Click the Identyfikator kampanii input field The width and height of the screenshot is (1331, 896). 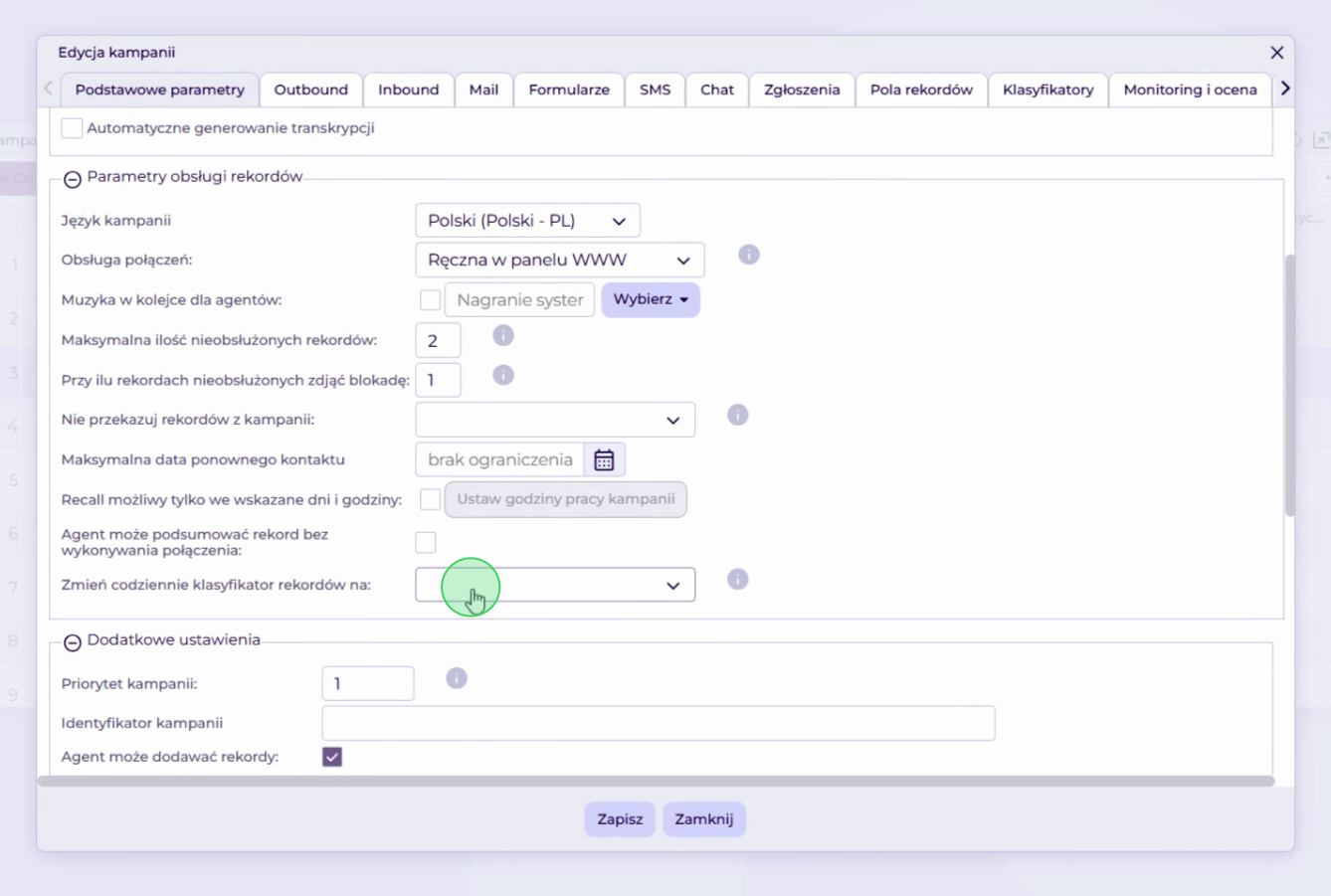659,724
